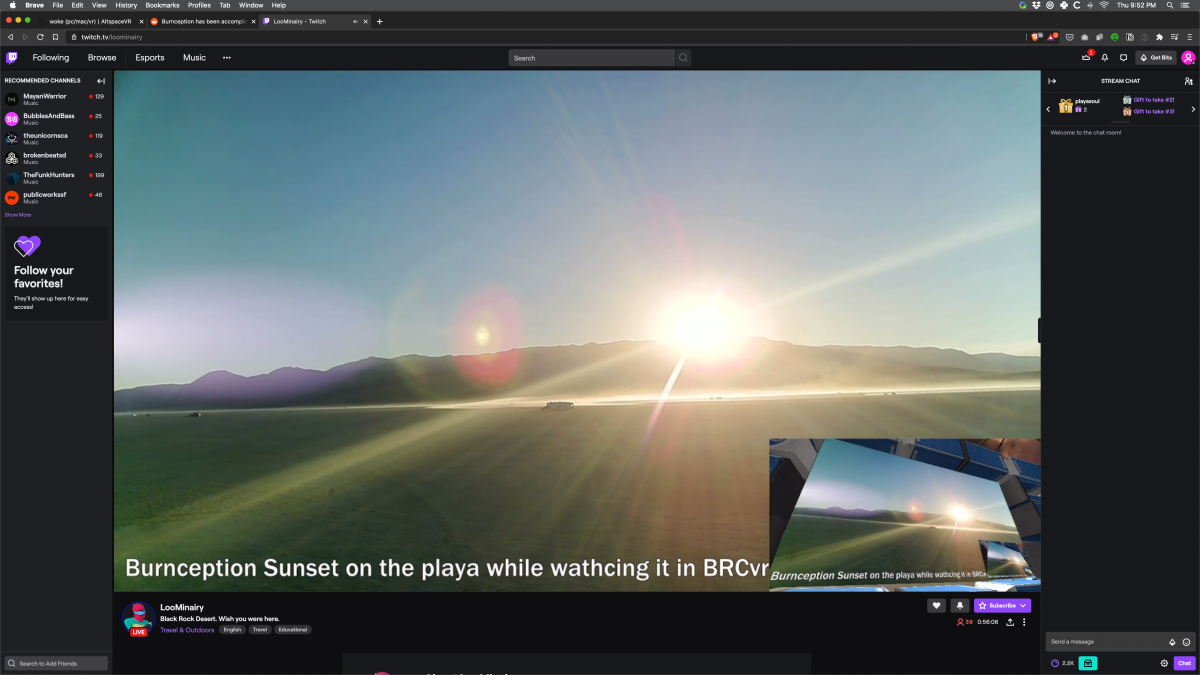Image resolution: width=1200 pixels, height=675 pixels.
Task: Click the Pocket extension icon
Action: 1070,37
